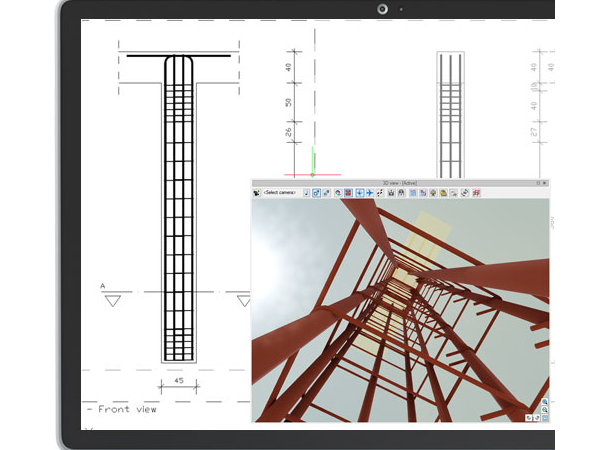Open the Select camera dropdown

tap(280, 192)
